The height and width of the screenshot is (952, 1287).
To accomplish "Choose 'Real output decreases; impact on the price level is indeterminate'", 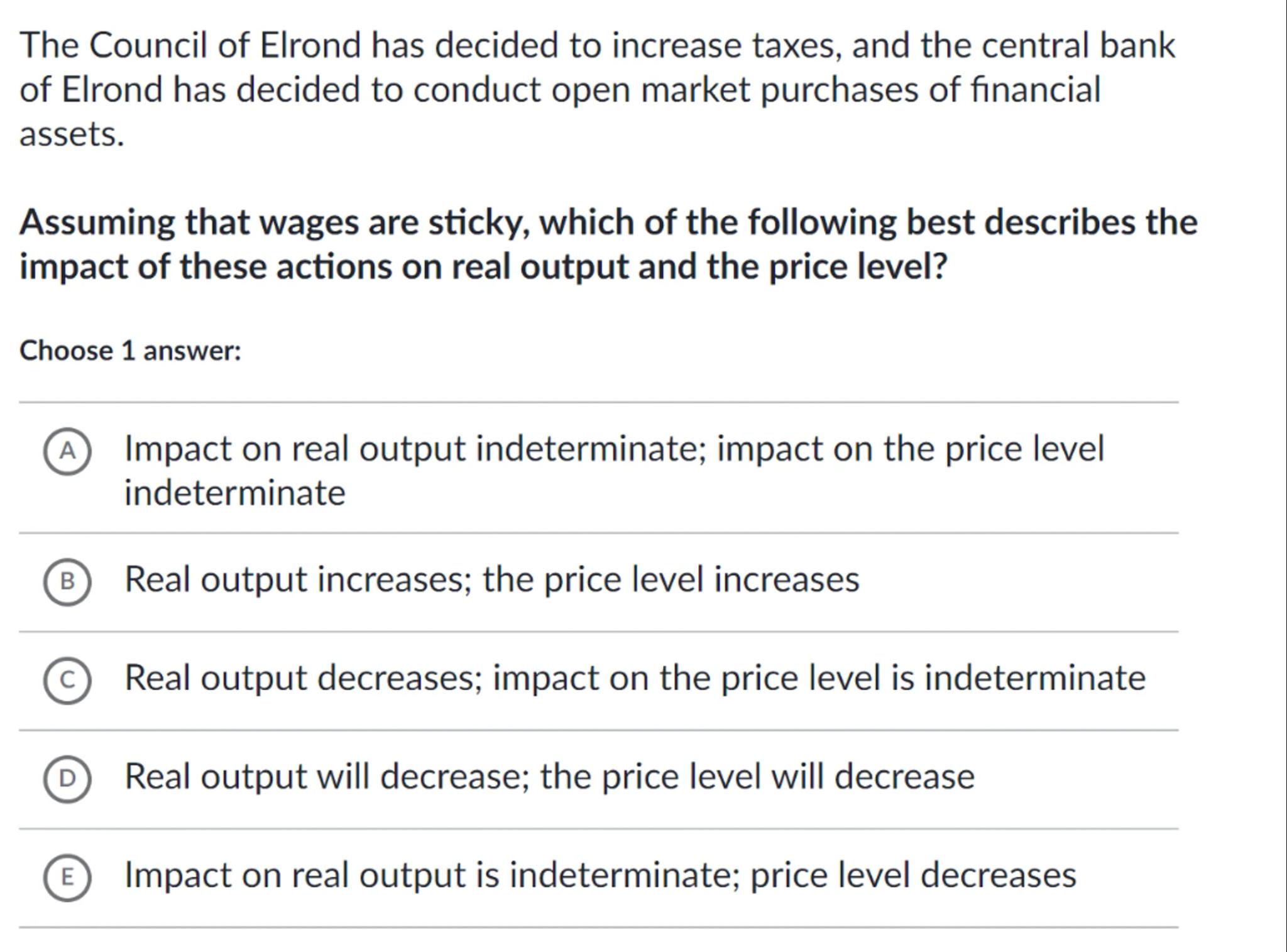I will [x=635, y=677].
